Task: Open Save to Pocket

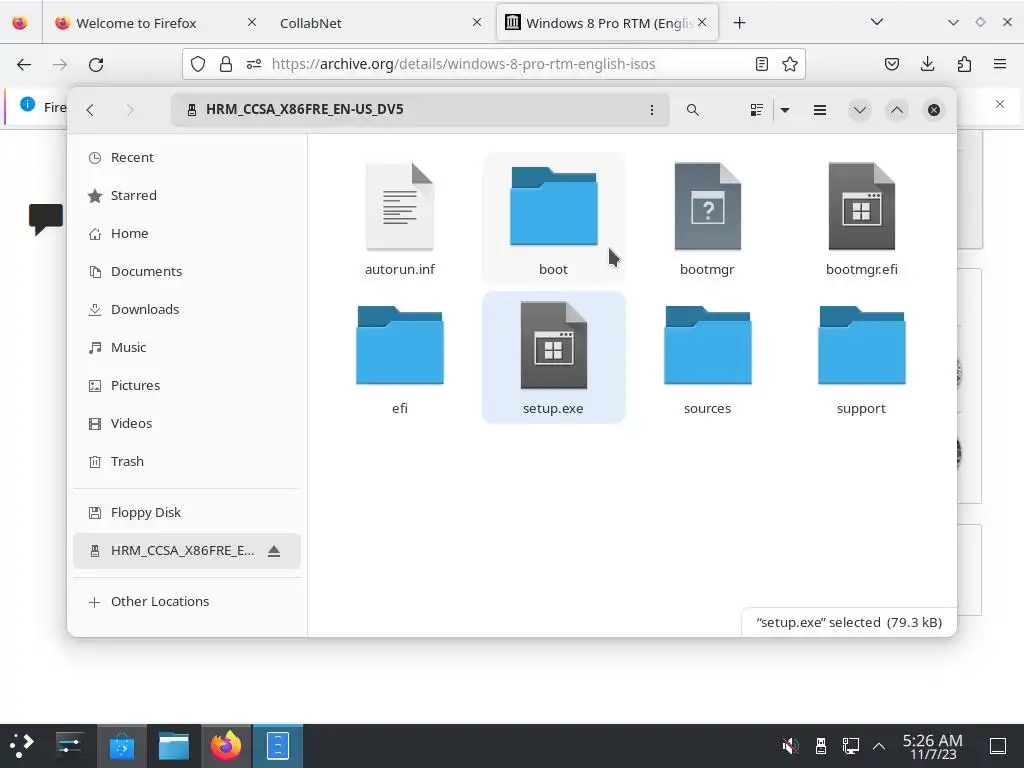Action: click(x=891, y=64)
